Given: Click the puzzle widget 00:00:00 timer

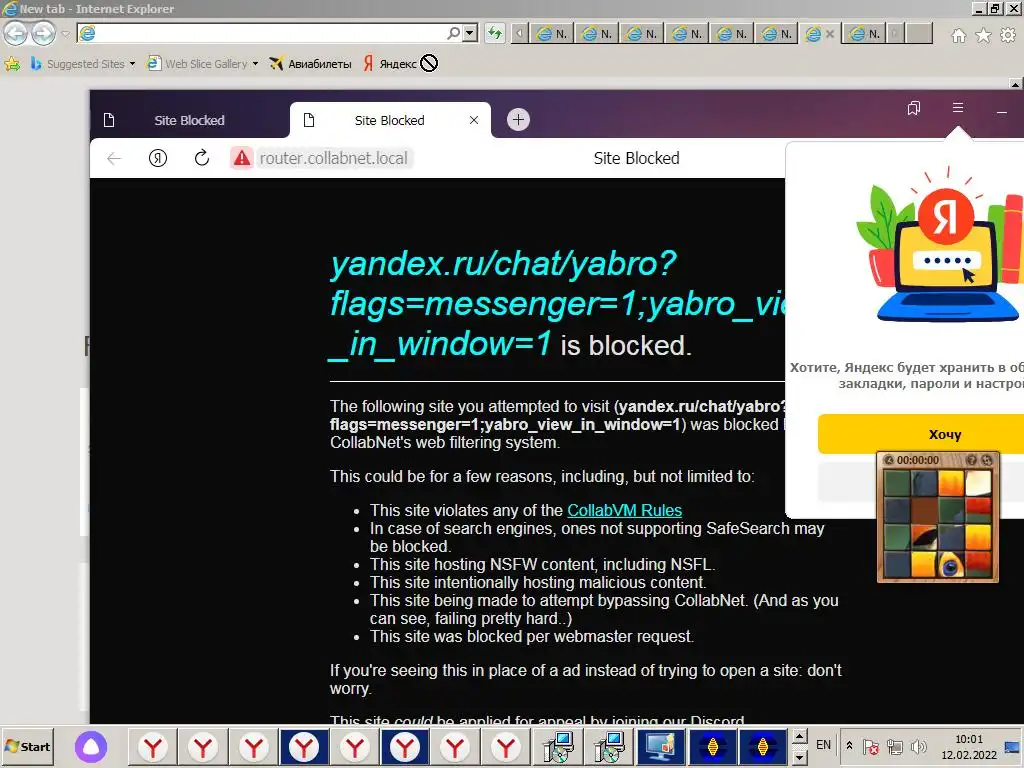Looking at the screenshot, I should [x=918, y=460].
